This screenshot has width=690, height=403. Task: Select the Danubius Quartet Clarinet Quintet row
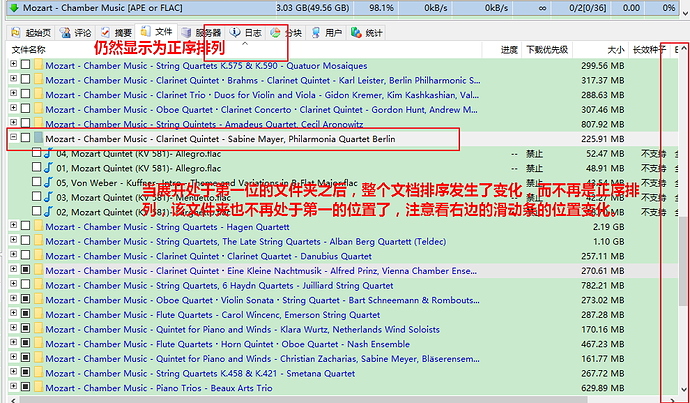tap(343, 256)
